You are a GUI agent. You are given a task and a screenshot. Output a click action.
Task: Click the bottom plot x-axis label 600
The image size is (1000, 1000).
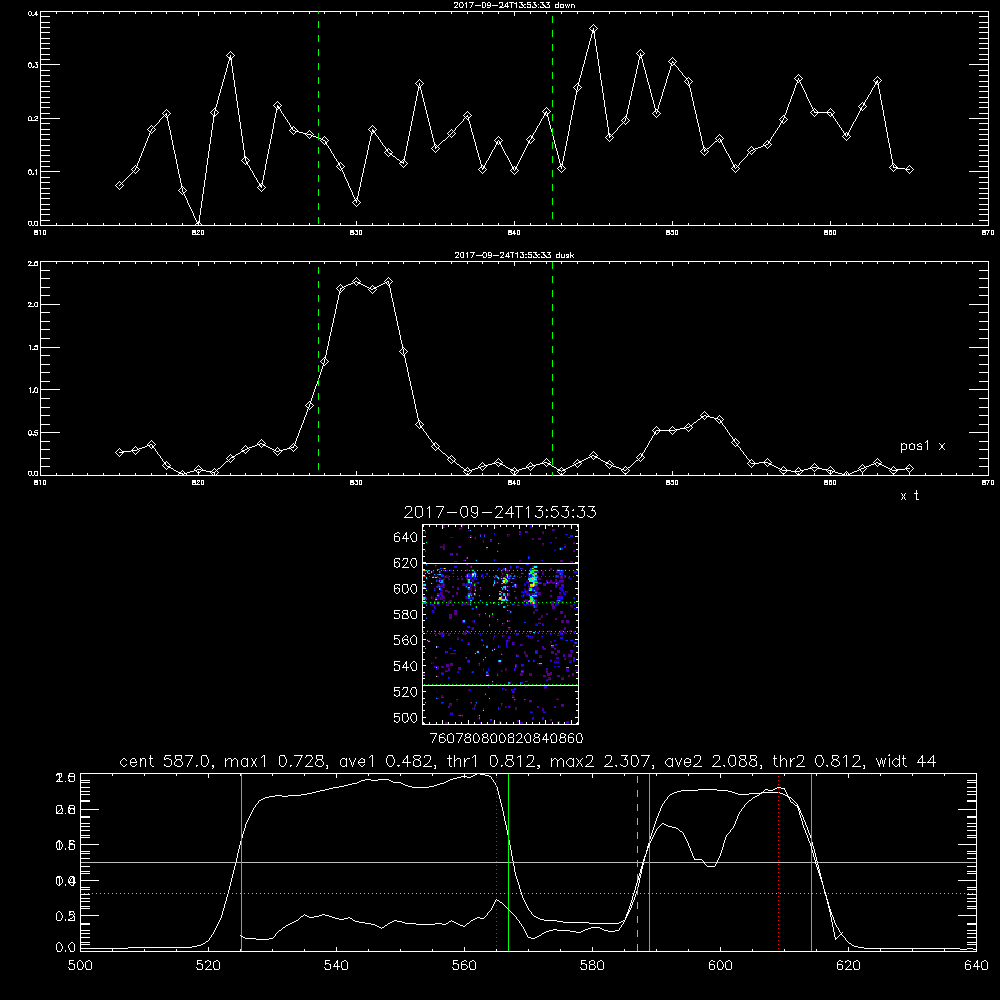(720, 966)
